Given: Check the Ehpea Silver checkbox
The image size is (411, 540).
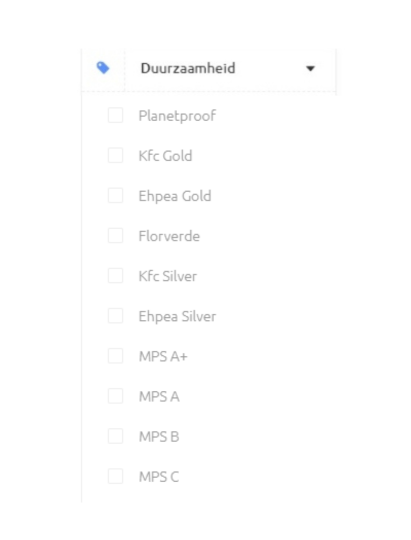Looking at the screenshot, I should (x=115, y=316).
